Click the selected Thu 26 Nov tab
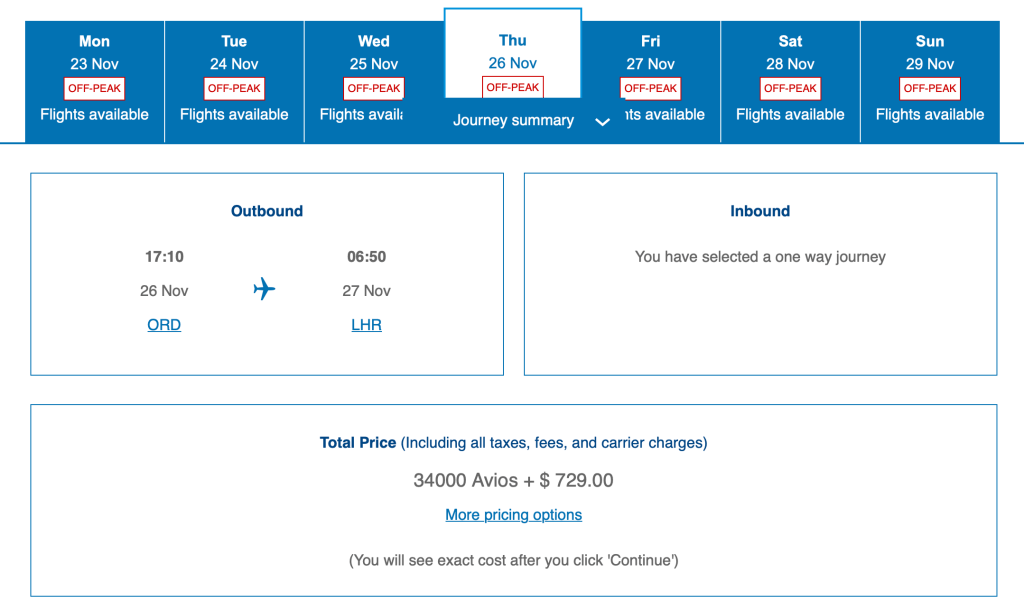Screen dimensions: 1024x610 [x=512, y=51]
